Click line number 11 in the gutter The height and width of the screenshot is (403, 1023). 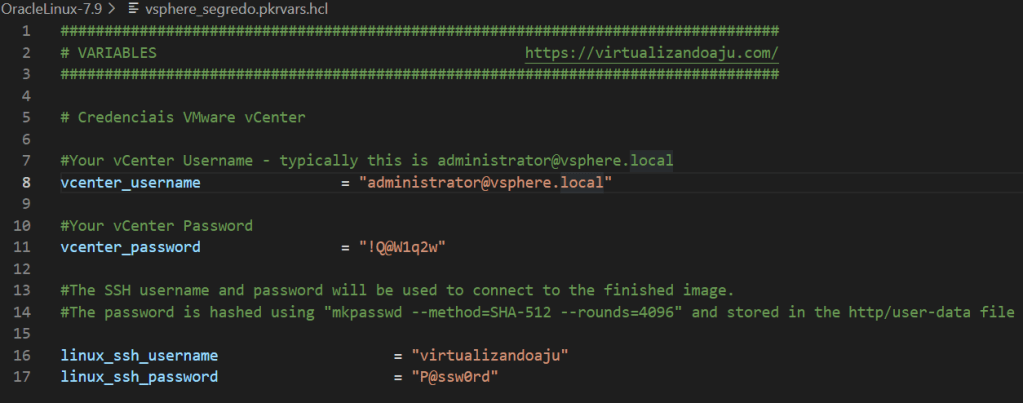coord(24,247)
